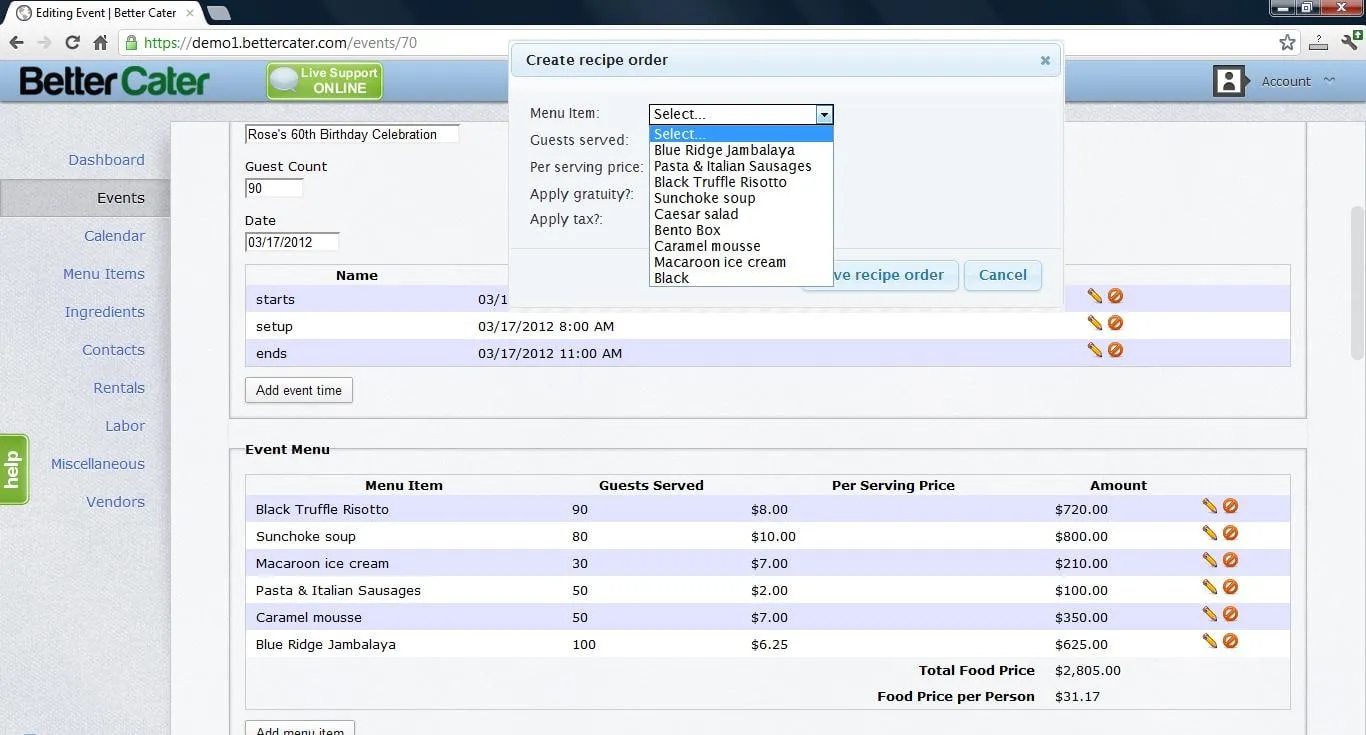Viewport: 1366px width, 735px height.
Task: Edit the Macaroon ice cream row
Action: pos(1210,560)
